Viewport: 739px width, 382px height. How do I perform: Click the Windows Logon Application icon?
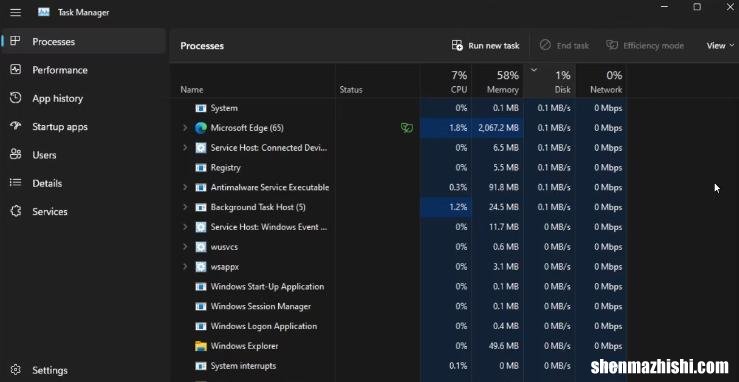(201, 326)
